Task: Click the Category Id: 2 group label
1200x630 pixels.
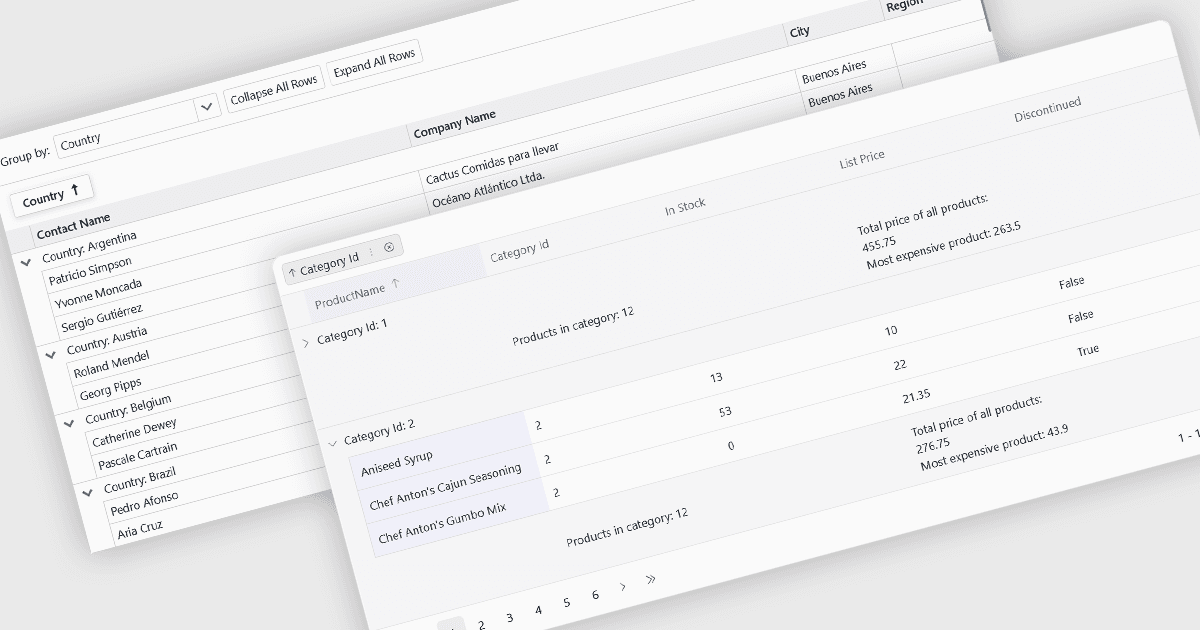Action: point(379,431)
